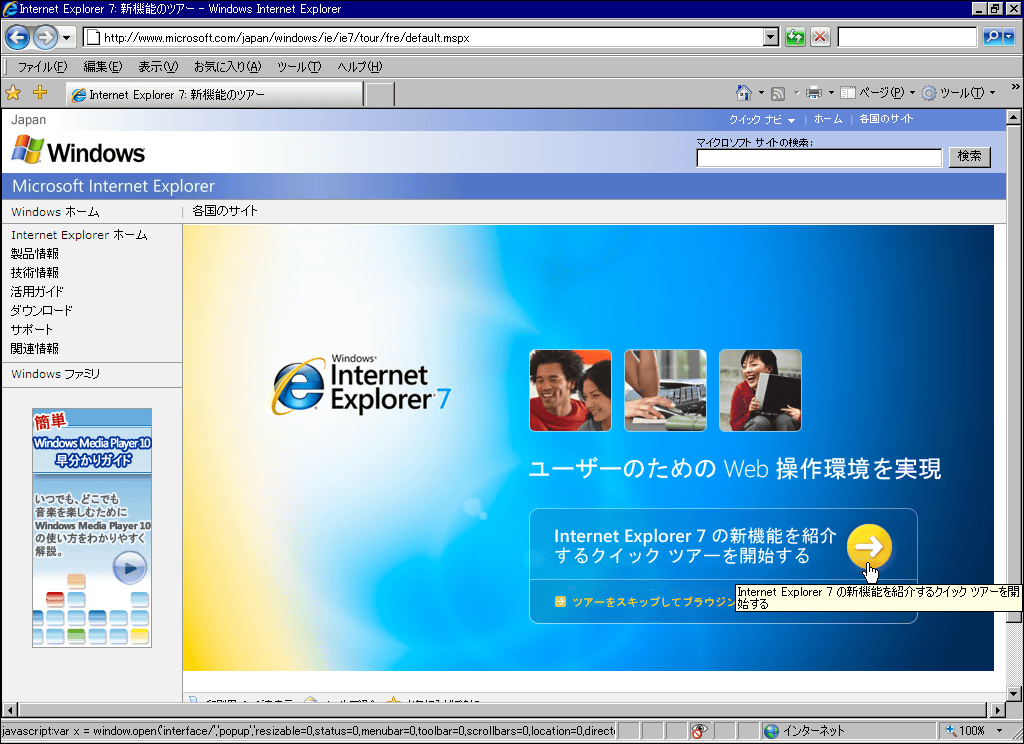Click the photo of woman with laptop
Screen dimensions: 1024x744
(760, 391)
